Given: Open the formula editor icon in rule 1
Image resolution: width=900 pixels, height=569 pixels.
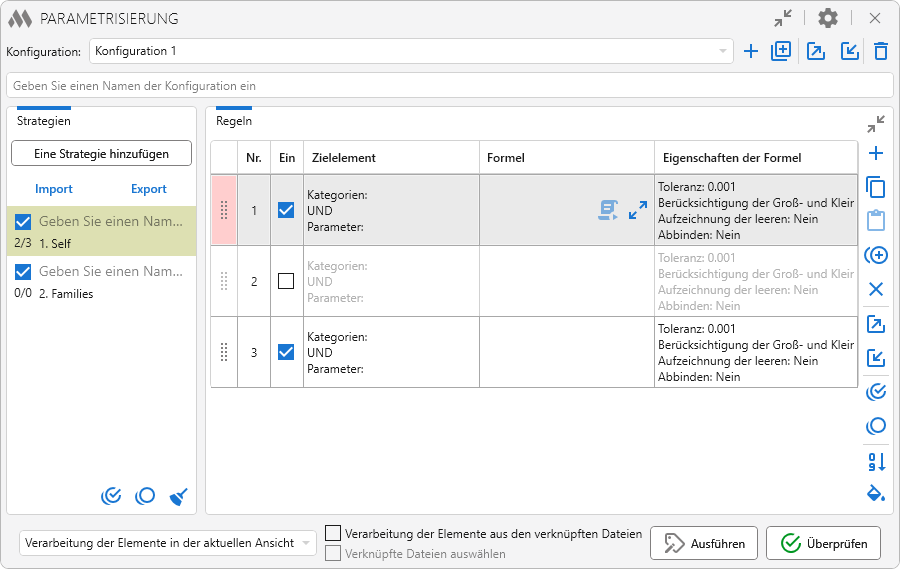Looking at the screenshot, I should [608, 210].
